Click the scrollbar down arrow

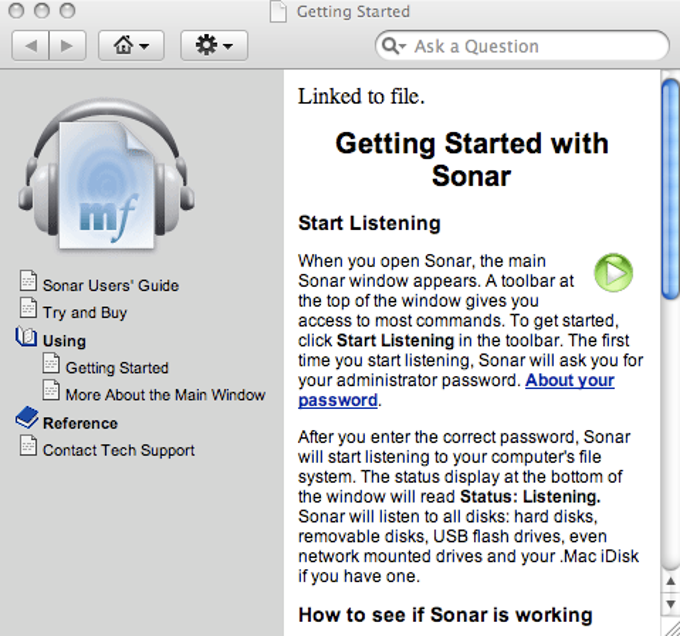pyautogui.click(x=670, y=604)
